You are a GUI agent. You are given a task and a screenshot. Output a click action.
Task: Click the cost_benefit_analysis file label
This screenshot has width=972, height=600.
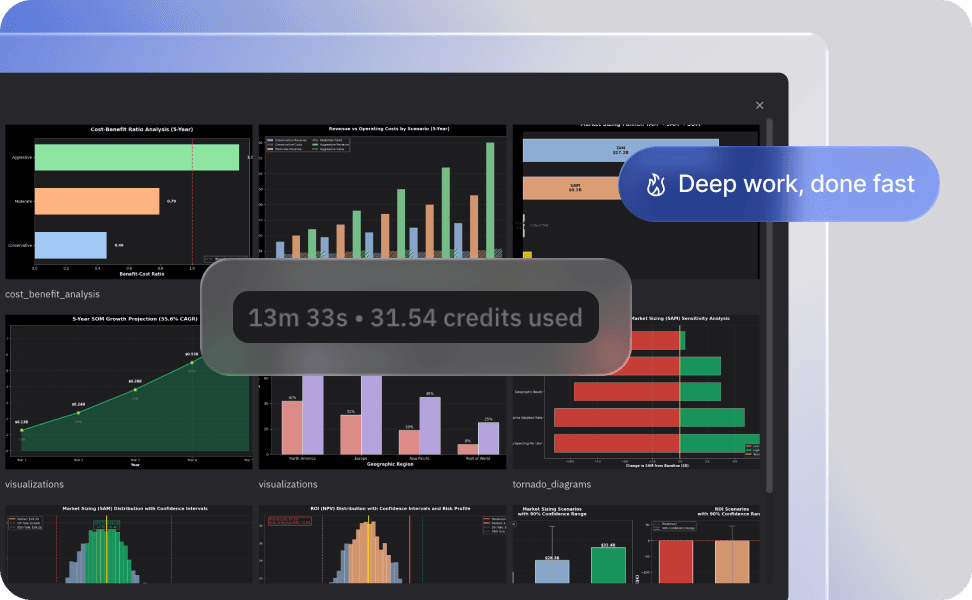pos(52,294)
